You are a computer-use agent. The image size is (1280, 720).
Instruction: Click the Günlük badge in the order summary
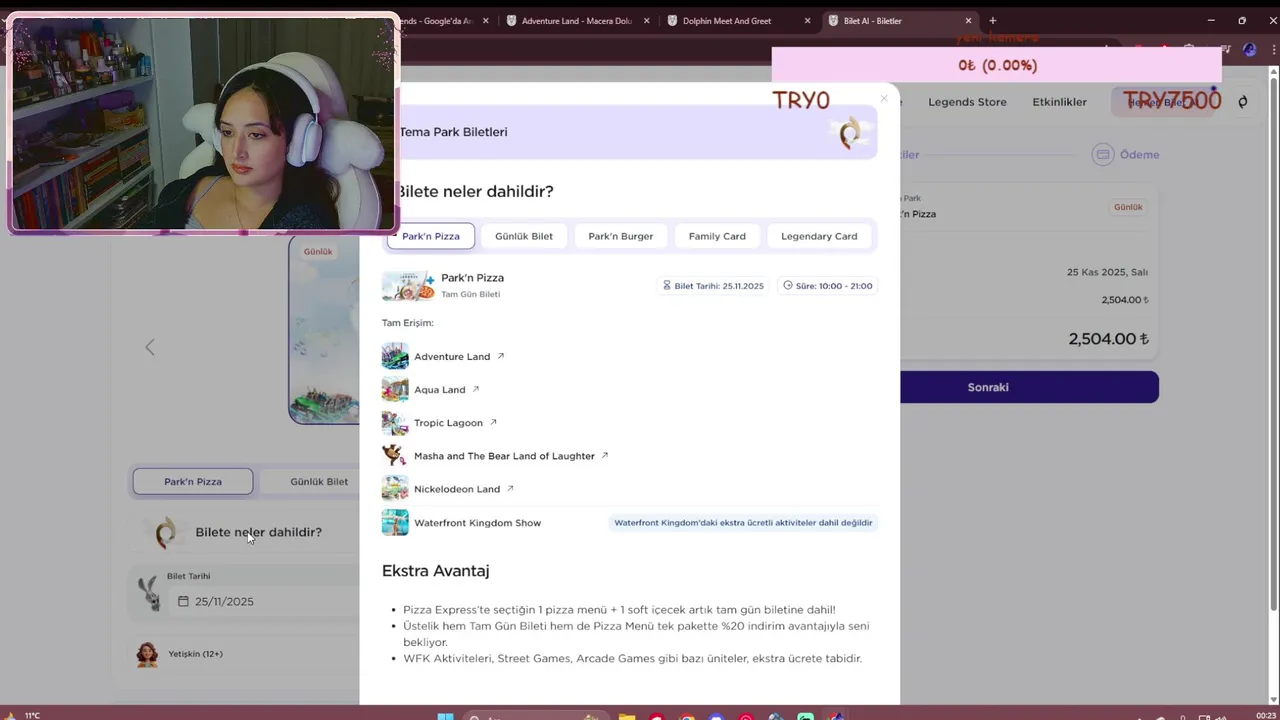1128,207
